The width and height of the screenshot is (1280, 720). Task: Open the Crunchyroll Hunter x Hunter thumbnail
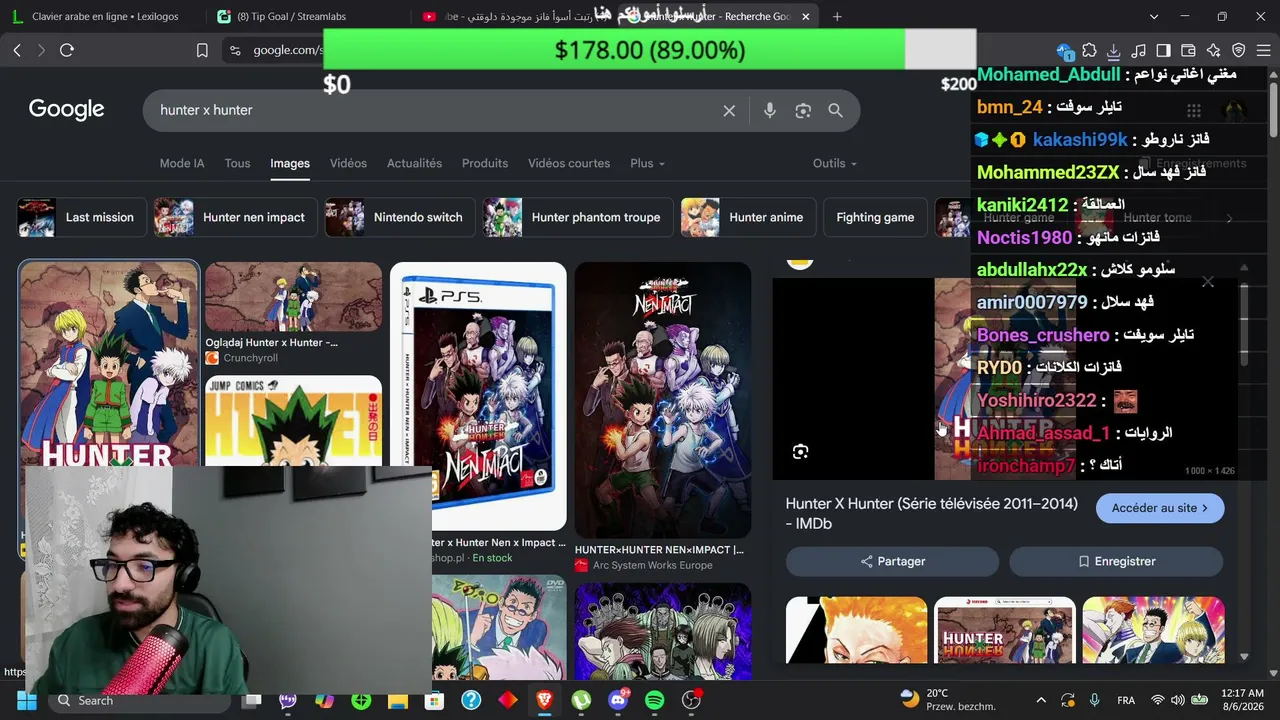pos(293,297)
